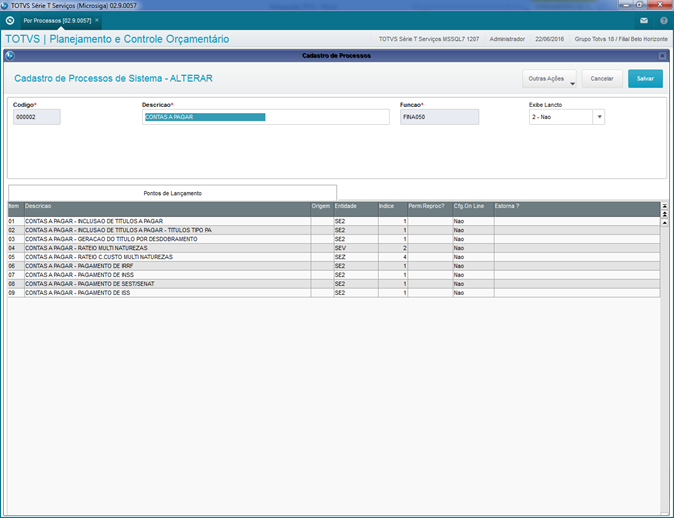Select row RATEIO MULTI NATUREZAS
The width and height of the screenshot is (674, 518).
[x=334, y=248]
